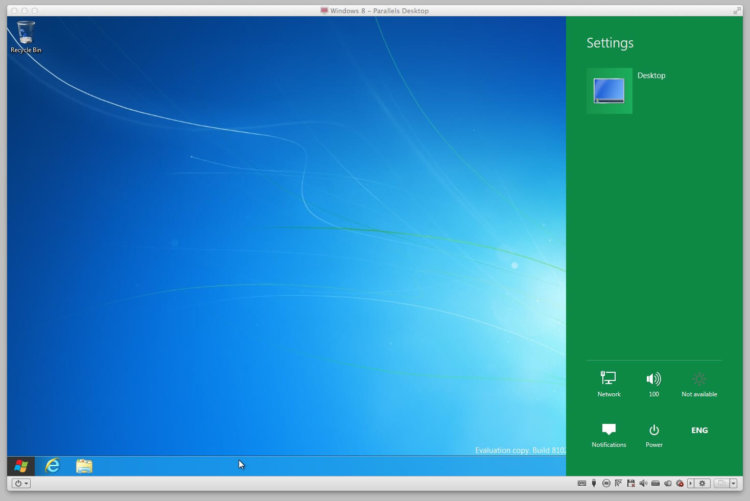Click the Parallels sound speaker icon
Image resolution: width=750 pixels, height=501 pixels.
[x=643, y=483]
